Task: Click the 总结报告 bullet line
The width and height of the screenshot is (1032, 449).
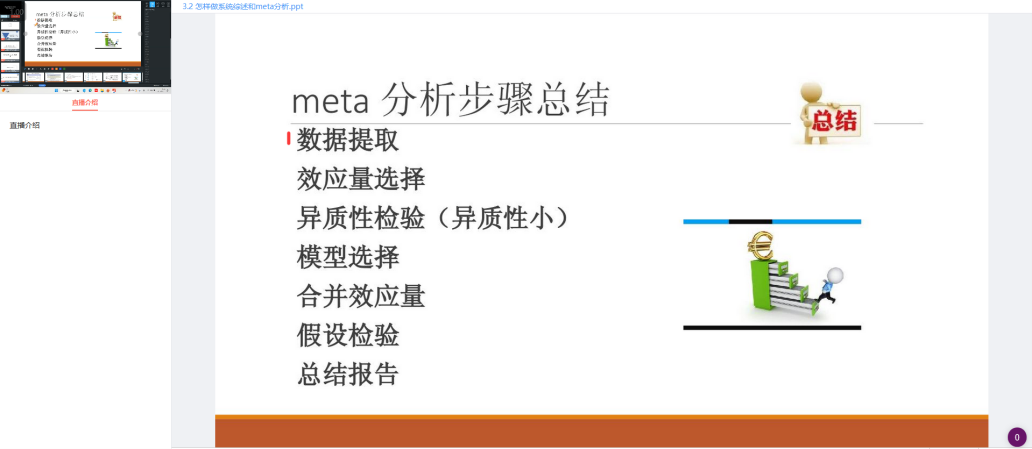Action: pyautogui.click(x=348, y=374)
